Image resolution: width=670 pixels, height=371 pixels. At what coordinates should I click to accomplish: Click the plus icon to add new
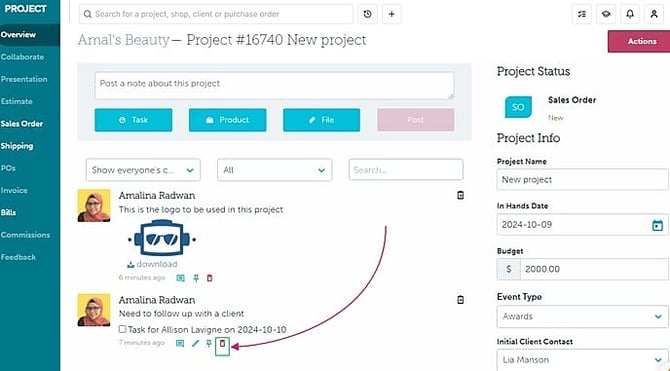(x=391, y=14)
